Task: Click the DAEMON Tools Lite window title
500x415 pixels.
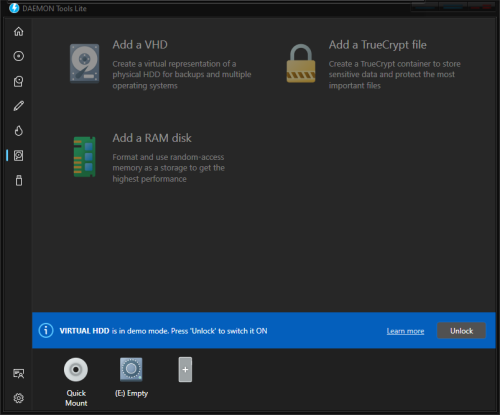Action: (x=54, y=9)
